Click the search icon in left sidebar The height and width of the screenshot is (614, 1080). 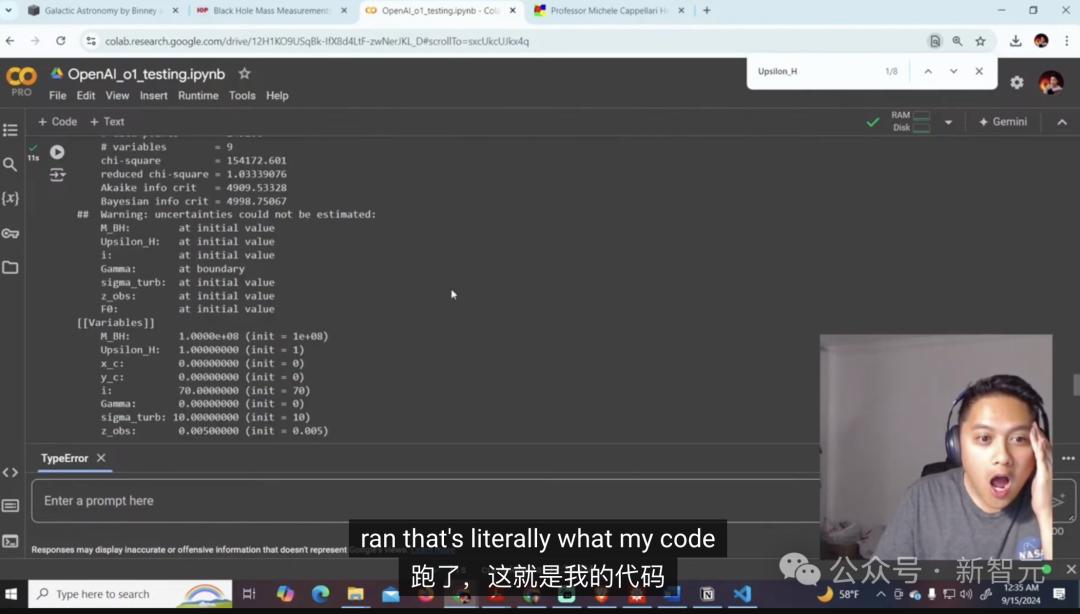click(10, 164)
